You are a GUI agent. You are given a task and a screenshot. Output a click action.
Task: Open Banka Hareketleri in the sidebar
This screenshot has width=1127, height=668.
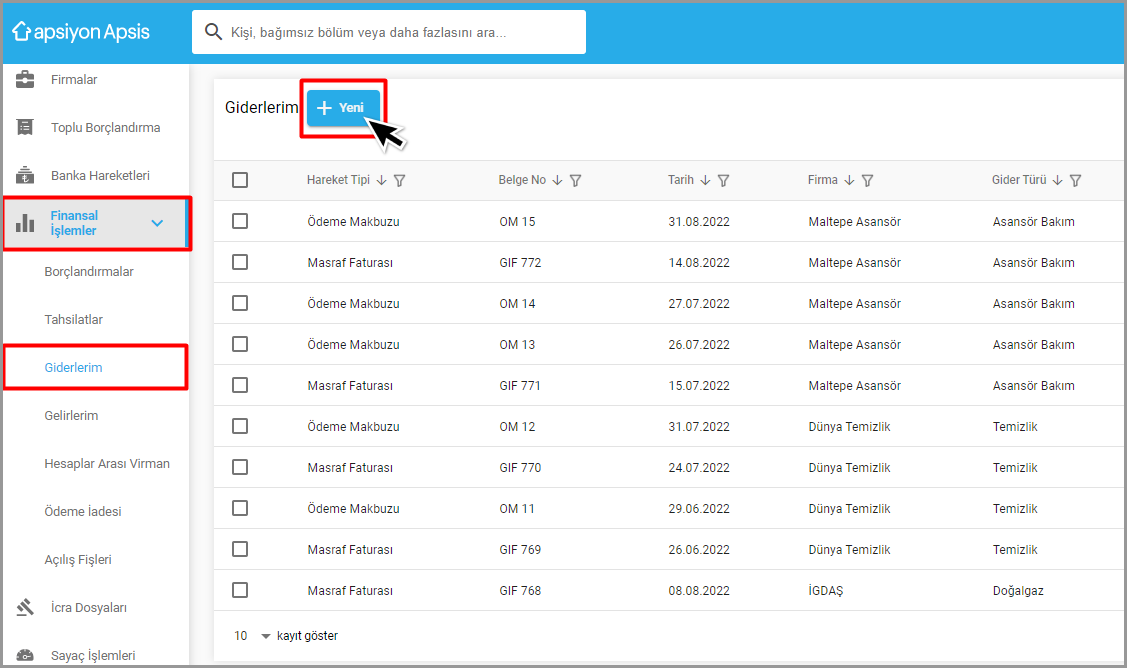point(100,175)
